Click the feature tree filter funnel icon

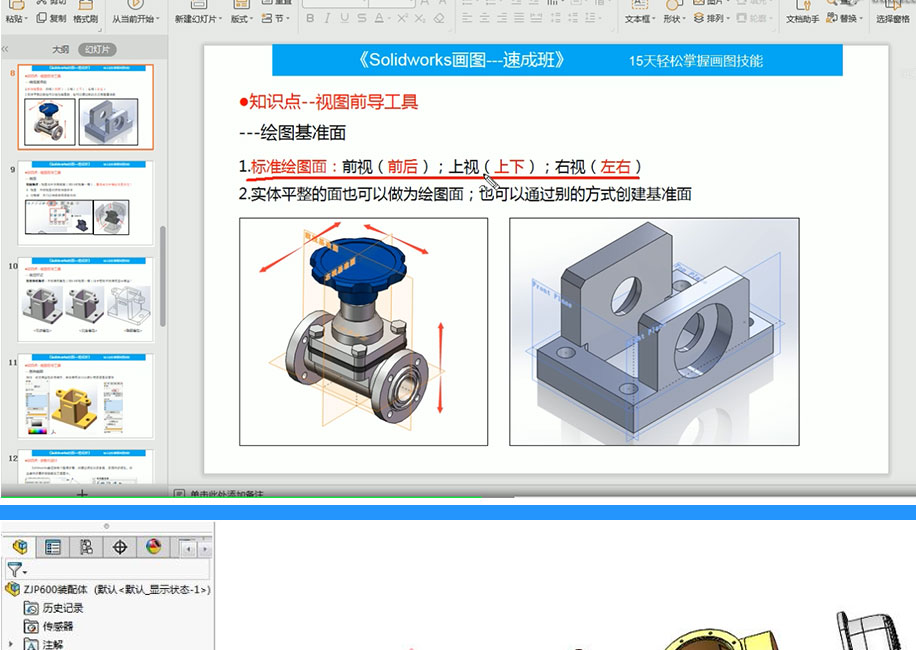(14, 569)
